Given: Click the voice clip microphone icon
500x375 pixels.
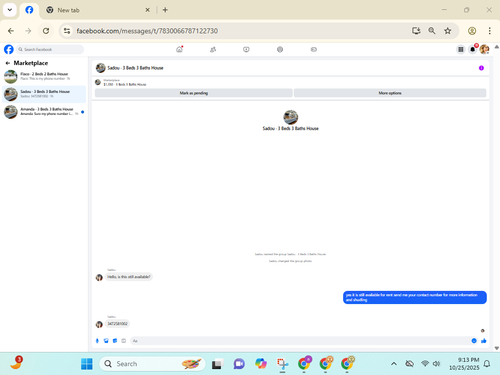Looking at the screenshot, I should point(97,341).
